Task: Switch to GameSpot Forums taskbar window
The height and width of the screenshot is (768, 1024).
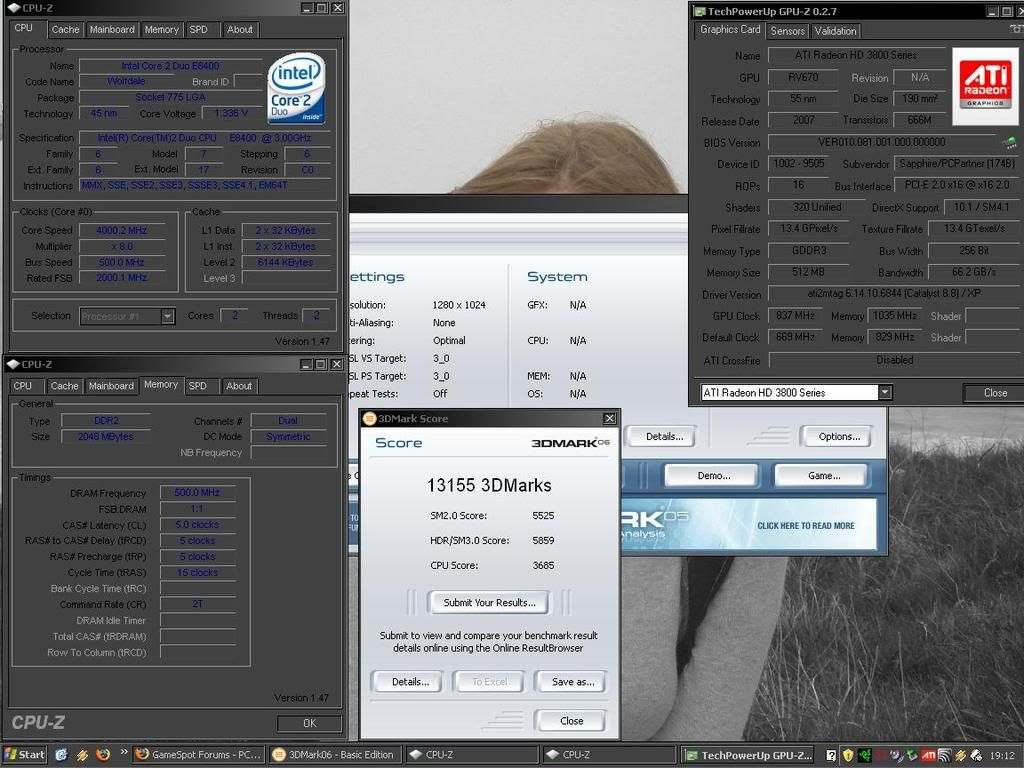Action: tap(199, 755)
